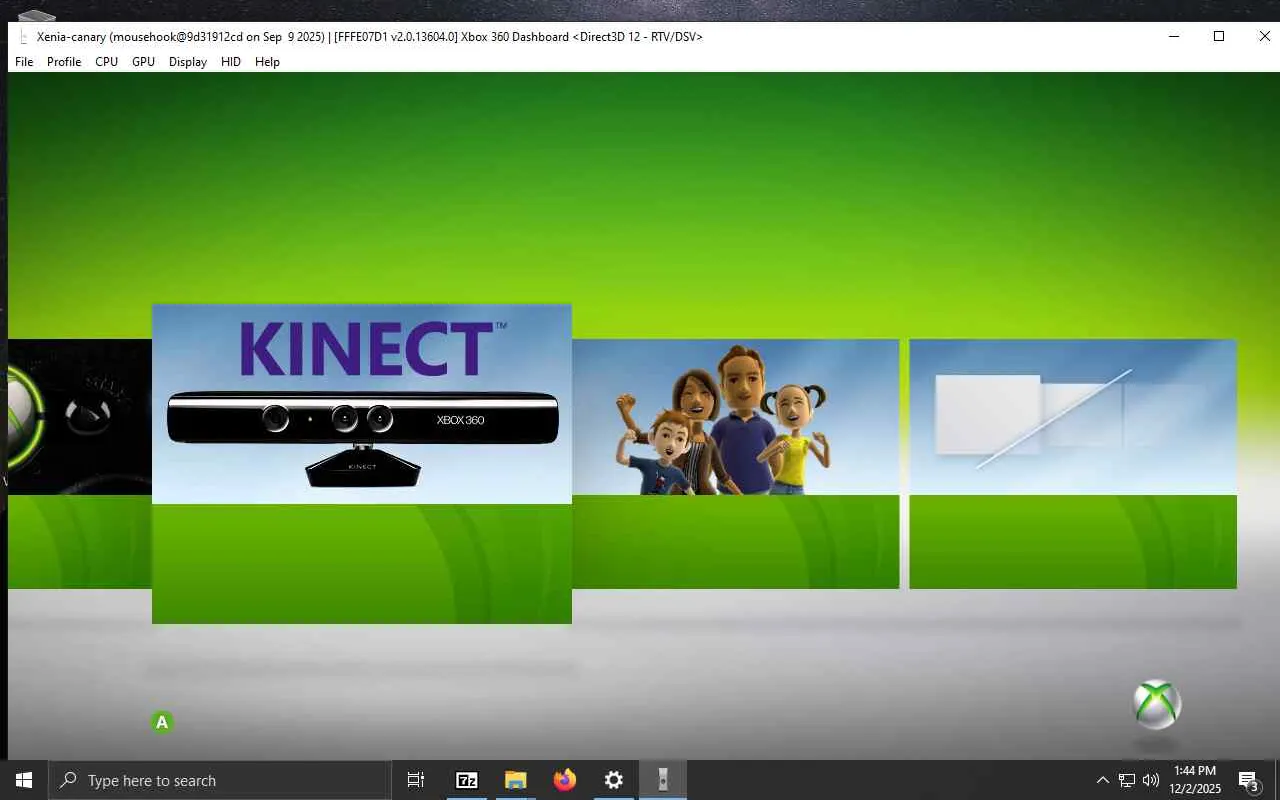
Task: Open 7-Zip from the taskbar
Action: (x=467, y=780)
